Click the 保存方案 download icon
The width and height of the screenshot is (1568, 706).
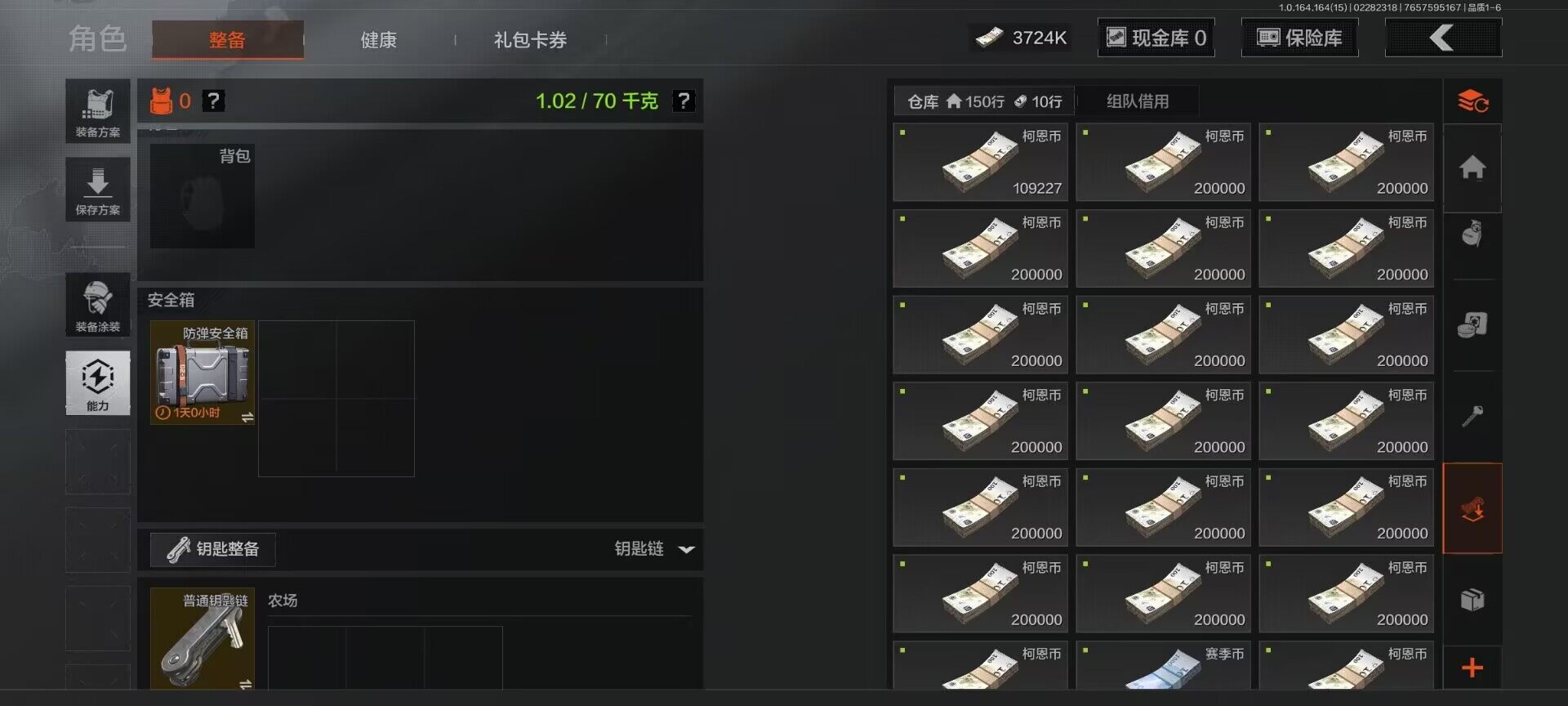pyautogui.click(x=98, y=189)
